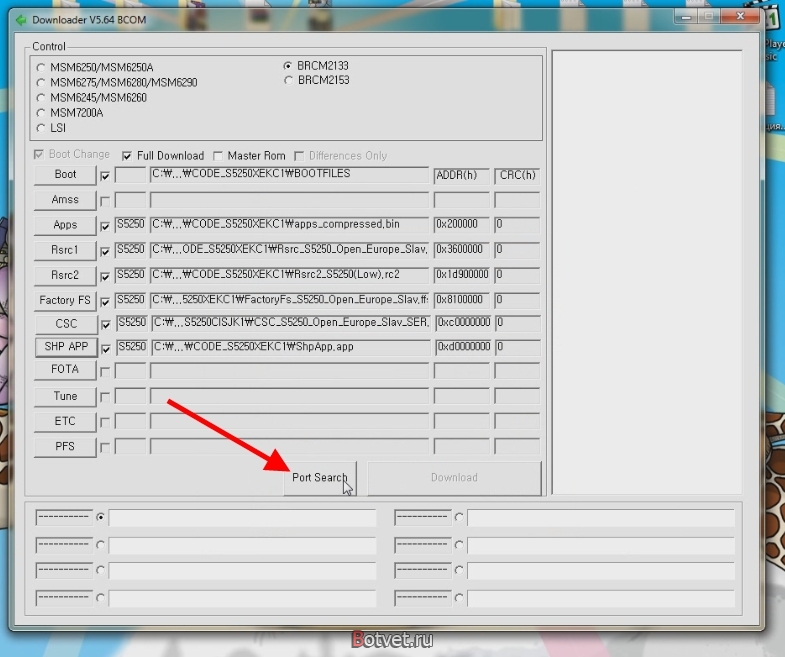The image size is (785, 657).
Task: Click the Tune file button
Action: [x=65, y=397]
